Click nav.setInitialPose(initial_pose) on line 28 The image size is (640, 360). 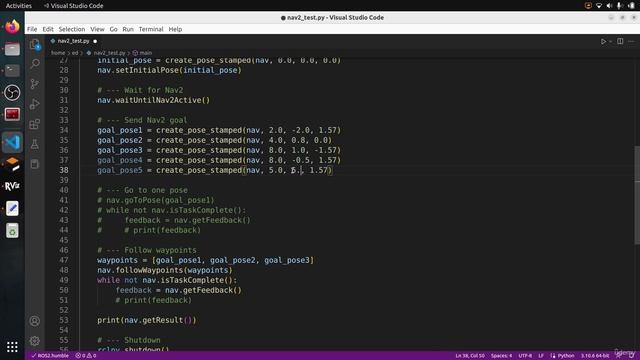click(x=169, y=70)
